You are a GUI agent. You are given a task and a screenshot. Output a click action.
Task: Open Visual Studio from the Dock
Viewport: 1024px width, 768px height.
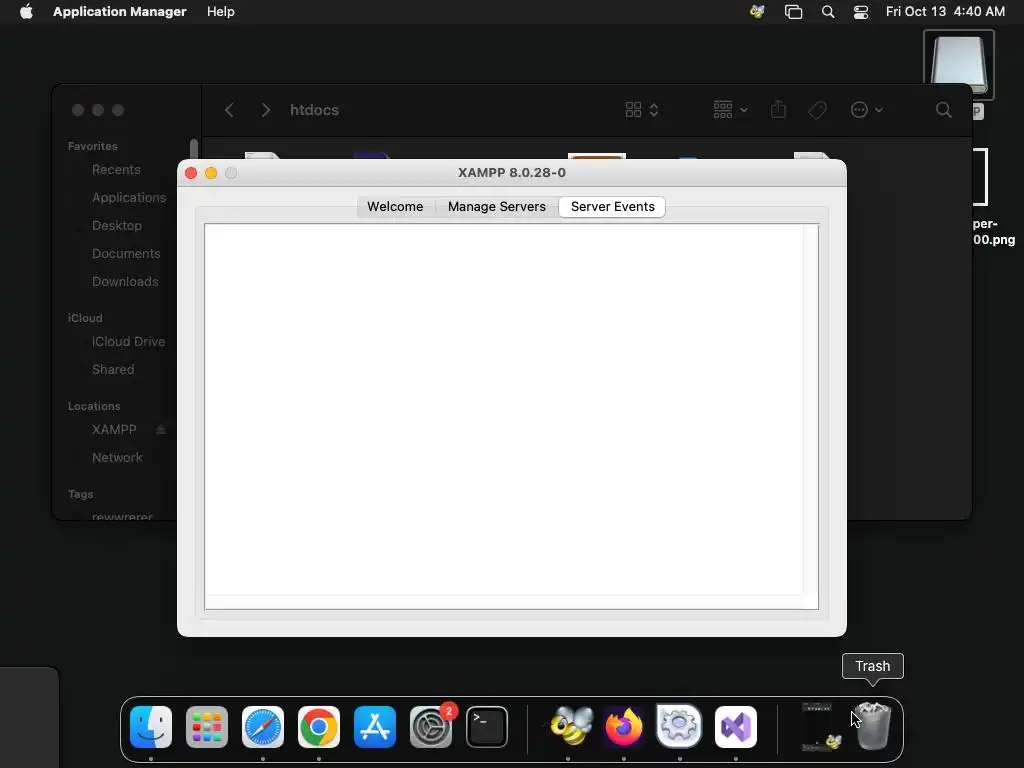(x=736, y=727)
